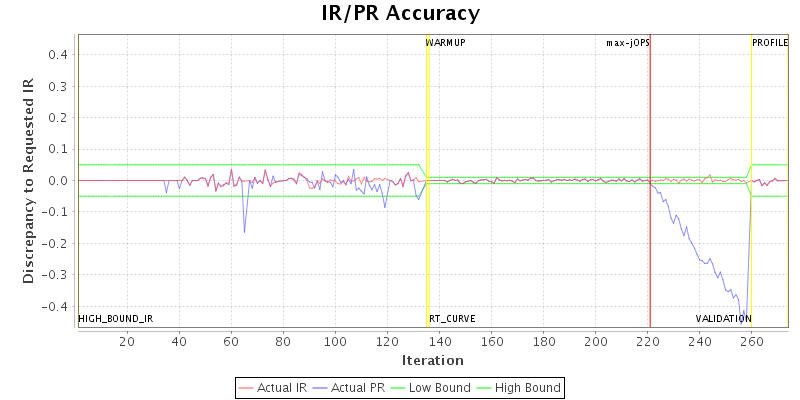Click the PROFILE phase label
Screen dimensions: 800x400
[x=770, y=43]
